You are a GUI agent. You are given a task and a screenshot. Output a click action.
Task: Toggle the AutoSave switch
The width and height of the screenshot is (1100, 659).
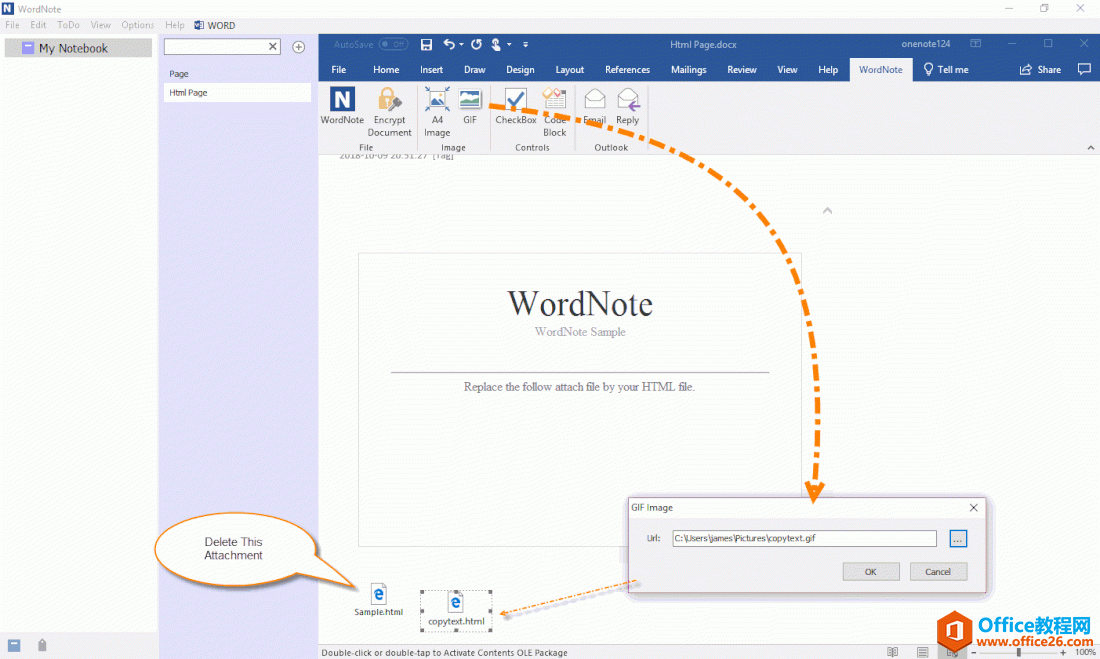393,44
